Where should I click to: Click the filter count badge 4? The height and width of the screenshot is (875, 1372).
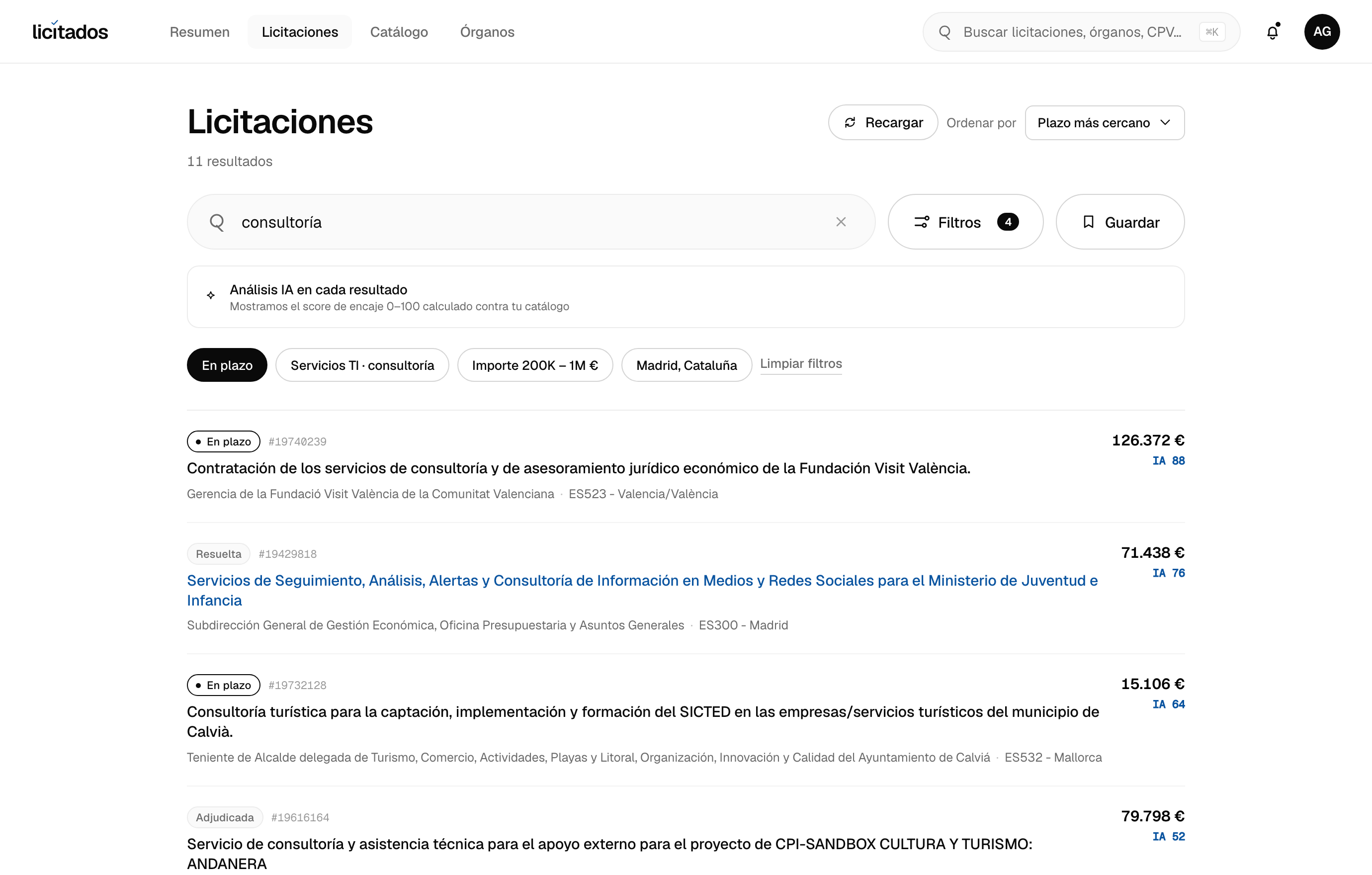coord(1008,222)
